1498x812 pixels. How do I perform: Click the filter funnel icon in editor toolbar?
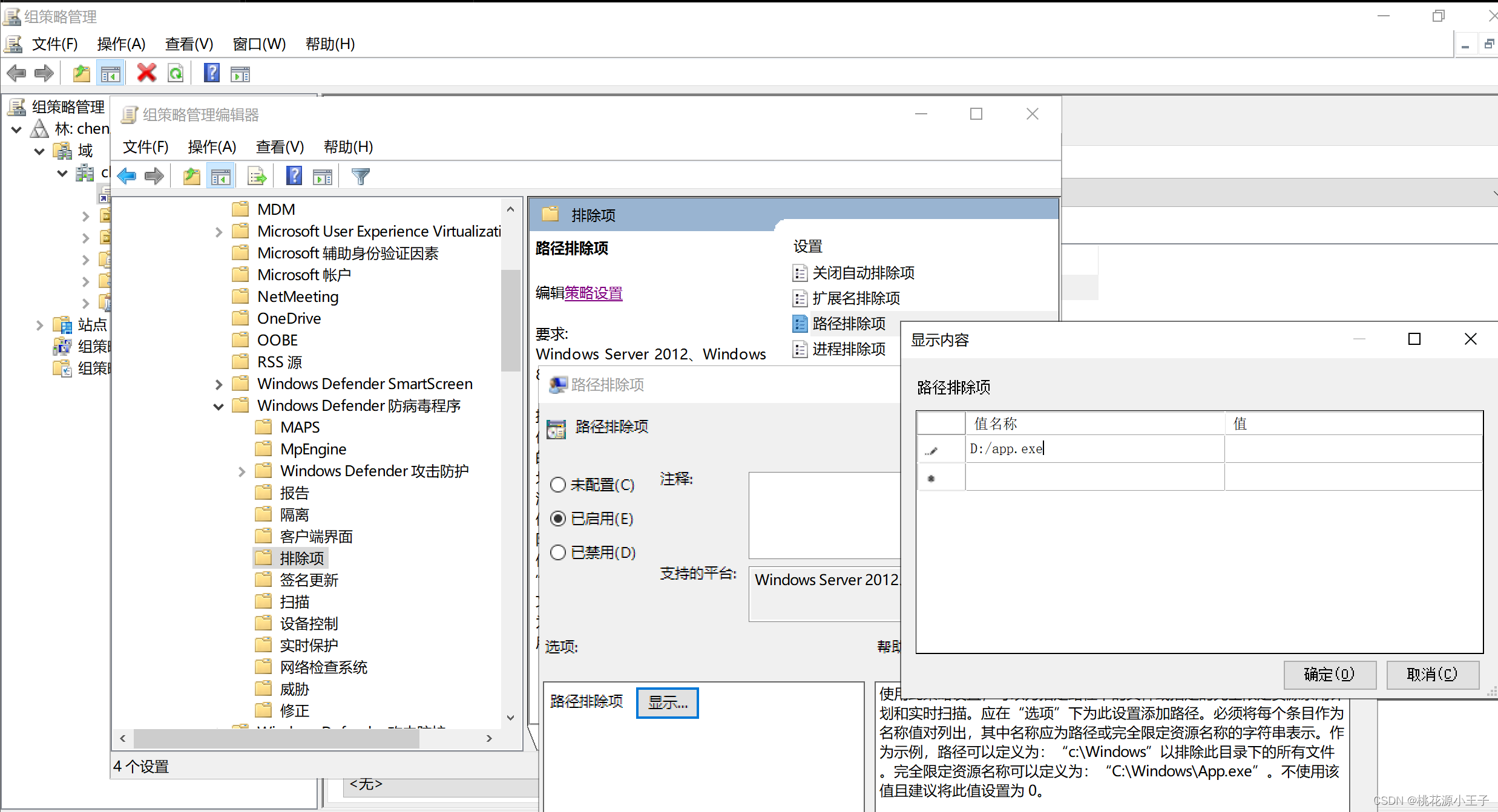[x=360, y=177]
